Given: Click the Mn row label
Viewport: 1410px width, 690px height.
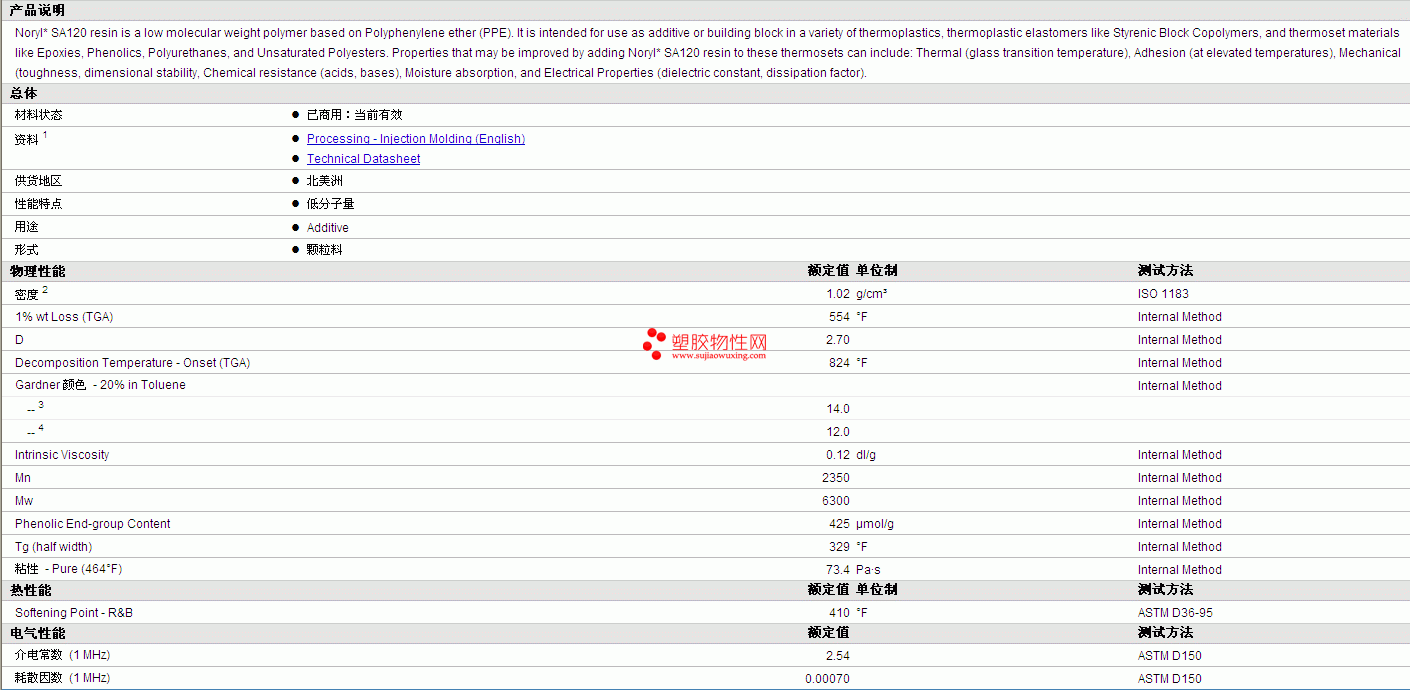Looking at the screenshot, I should tap(23, 478).
